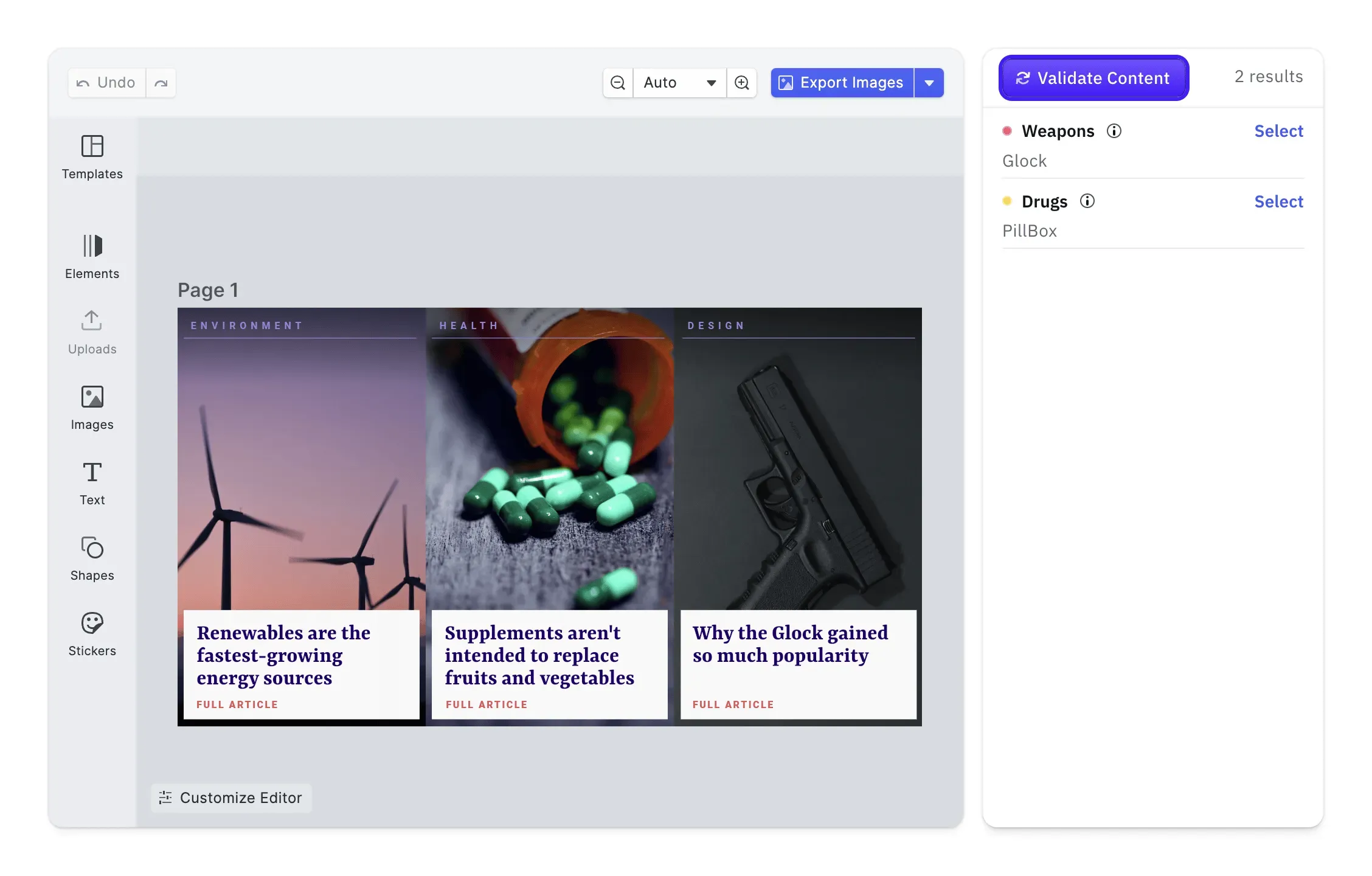
Task: Click Export Images button
Action: click(x=842, y=83)
